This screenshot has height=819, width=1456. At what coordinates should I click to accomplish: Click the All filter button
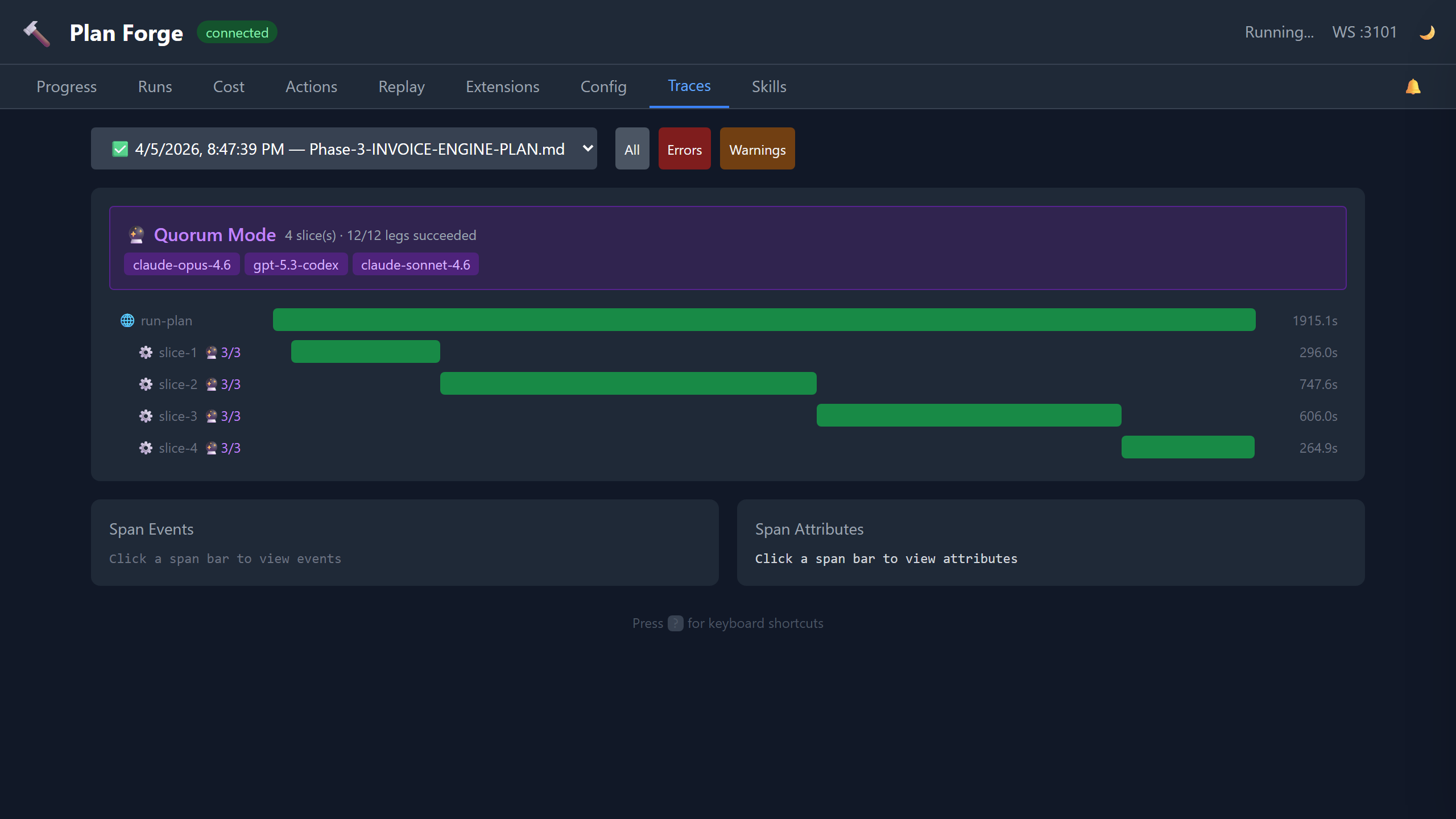[632, 148]
